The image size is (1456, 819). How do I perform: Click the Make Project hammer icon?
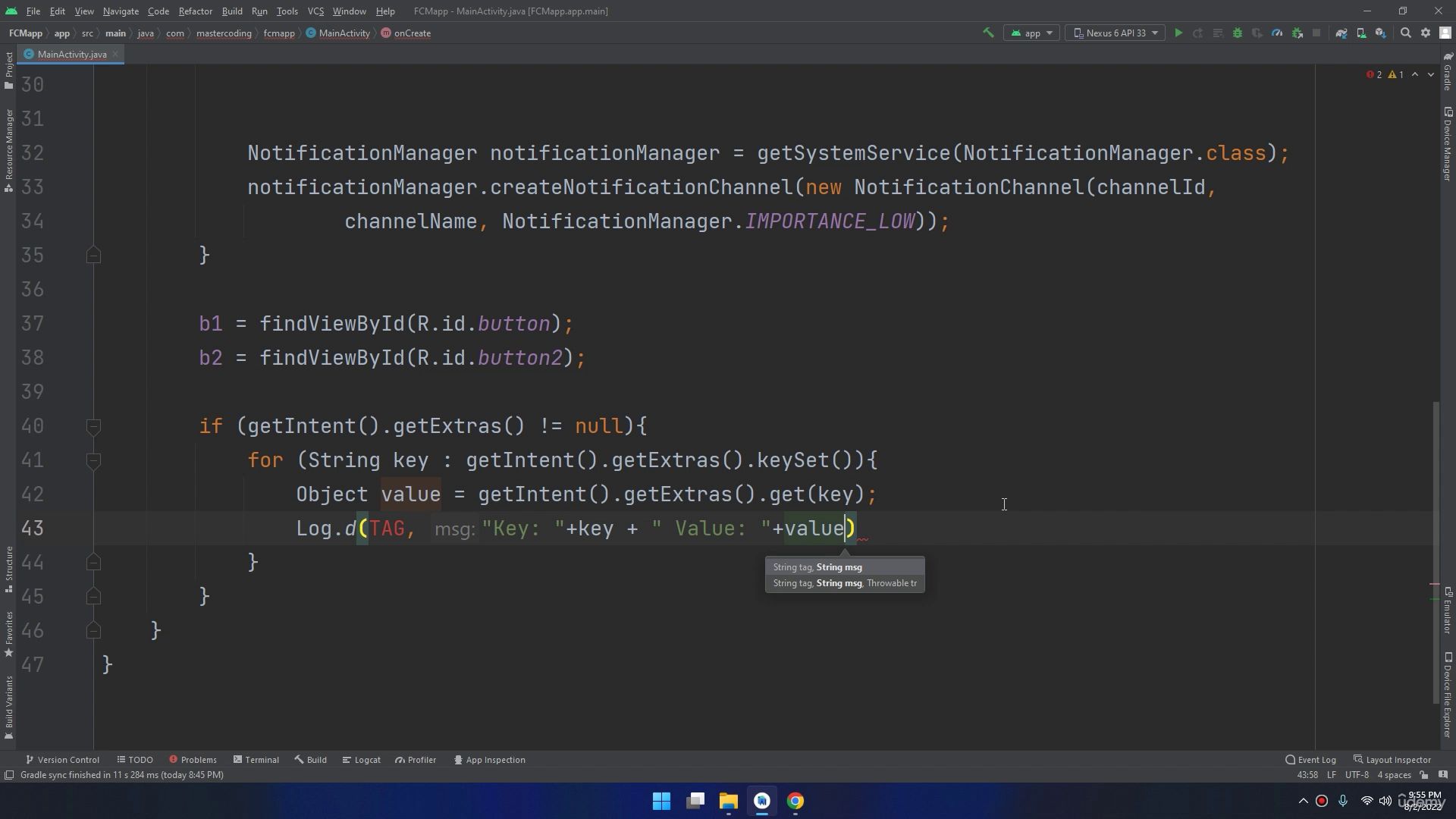click(988, 33)
